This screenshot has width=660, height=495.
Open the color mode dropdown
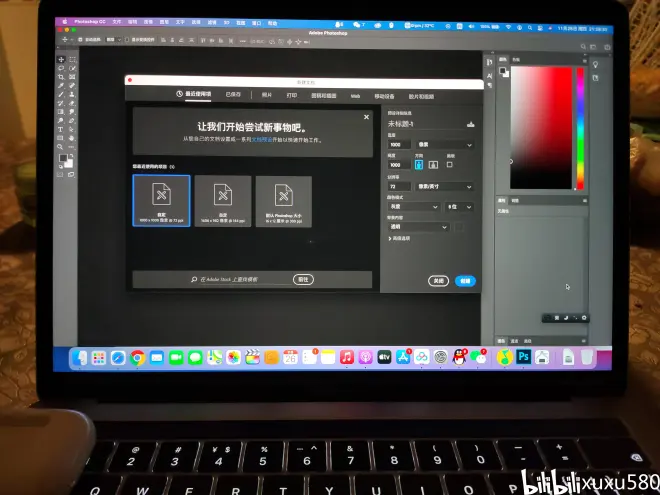tap(413, 207)
